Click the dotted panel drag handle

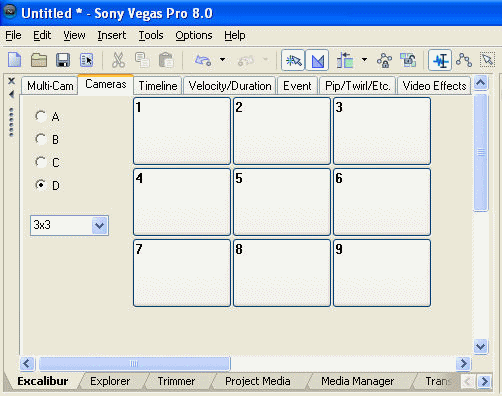[x=11, y=122]
